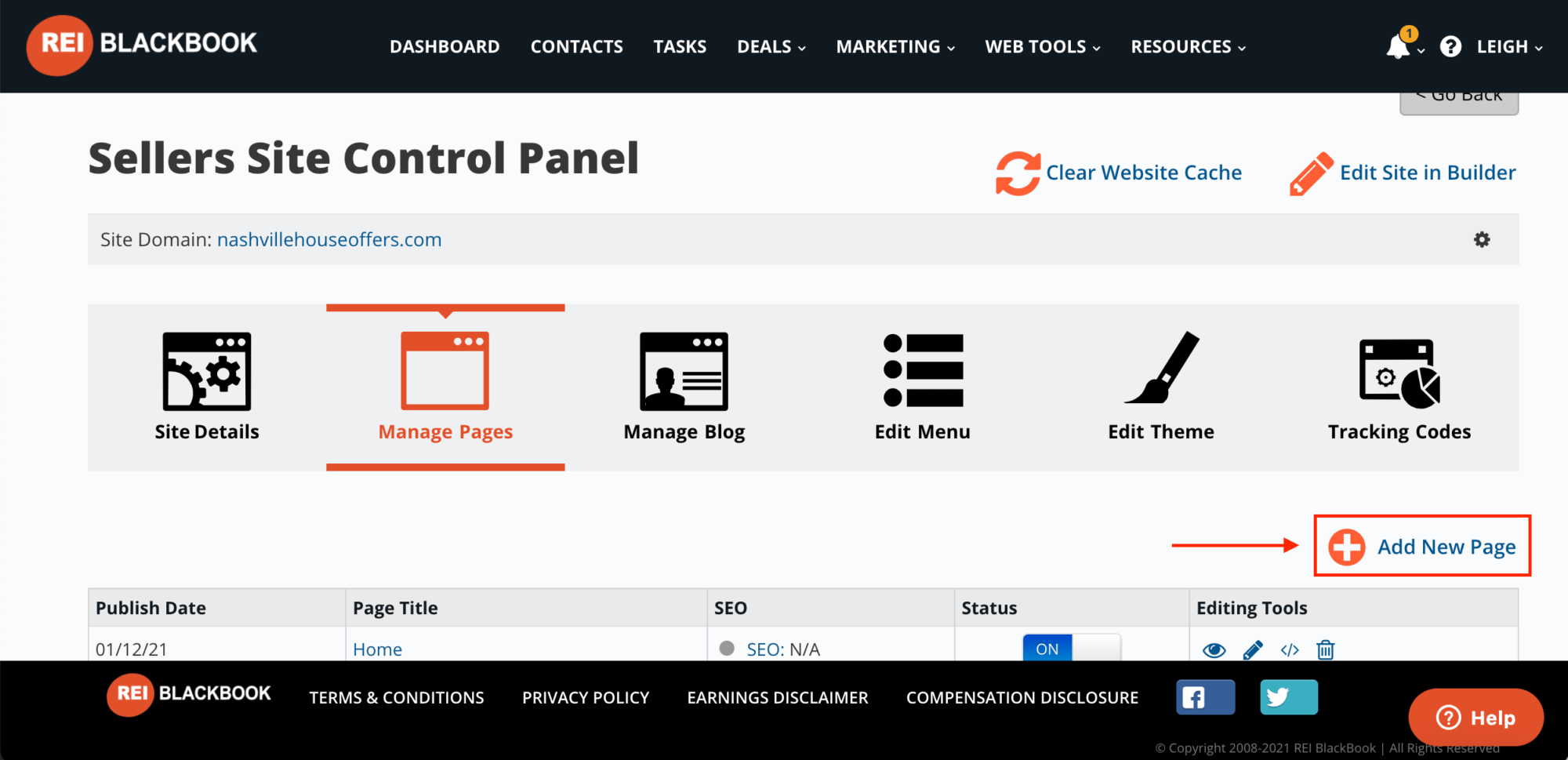Viewport: 1568px width, 760px height.
Task: Select the Tracking Codes tab label
Action: (1399, 432)
